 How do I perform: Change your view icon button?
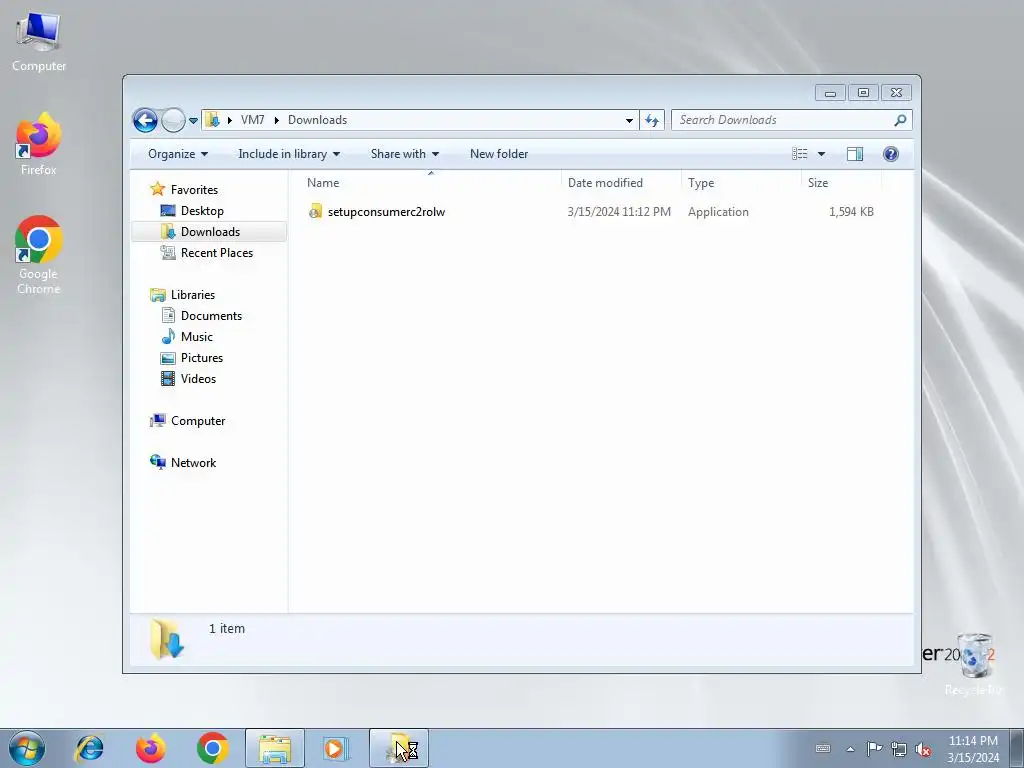(x=800, y=154)
